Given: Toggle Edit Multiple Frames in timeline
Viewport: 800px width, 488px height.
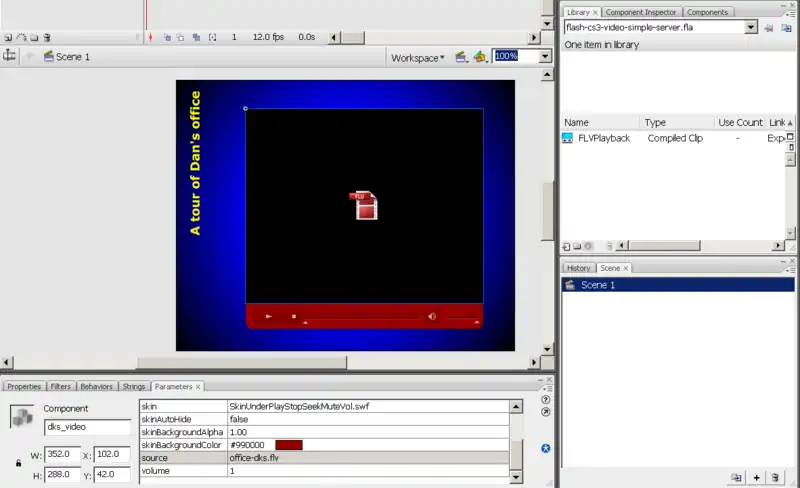Looking at the screenshot, I should (195, 37).
